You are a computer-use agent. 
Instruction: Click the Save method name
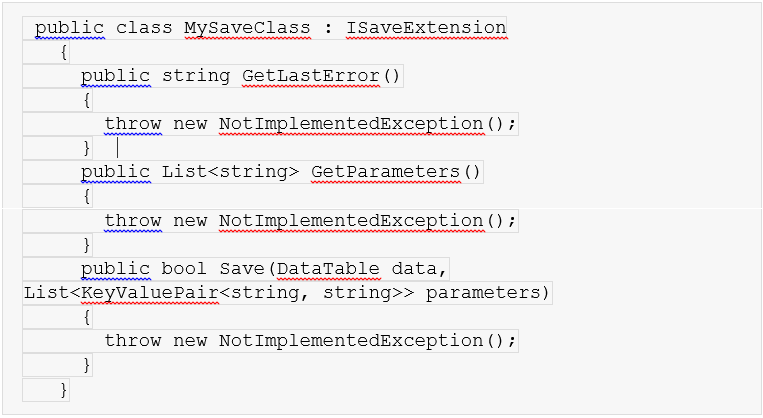tap(242, 269)
